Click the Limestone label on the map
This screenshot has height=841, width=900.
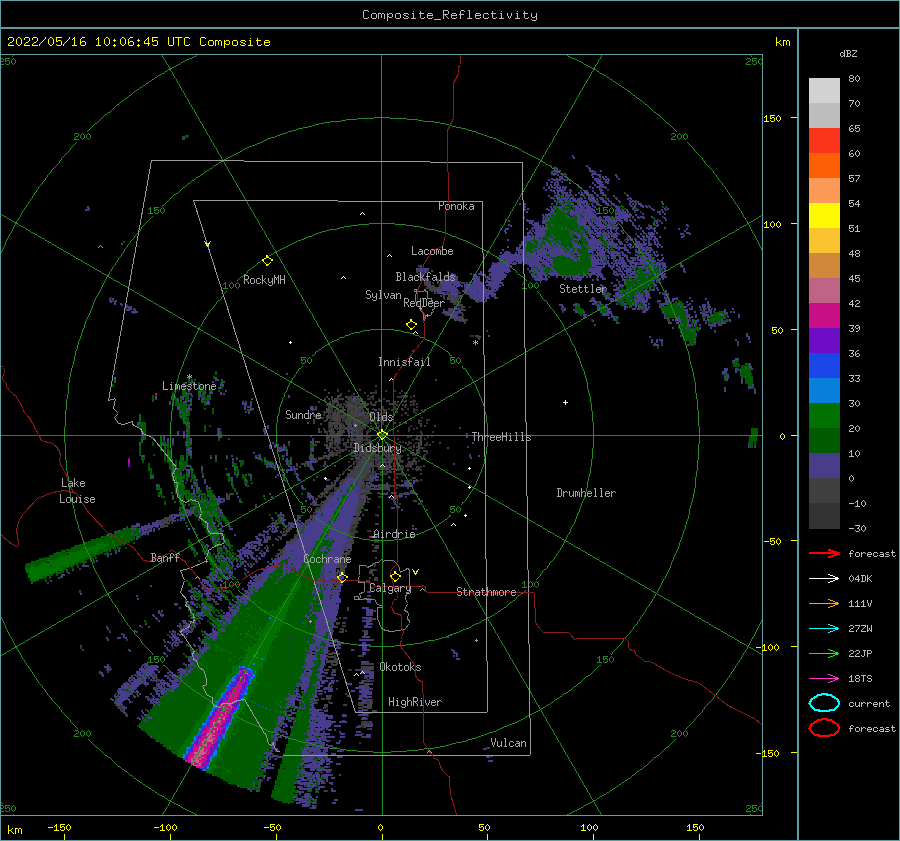pyautogui.click(x=189, y=386)
